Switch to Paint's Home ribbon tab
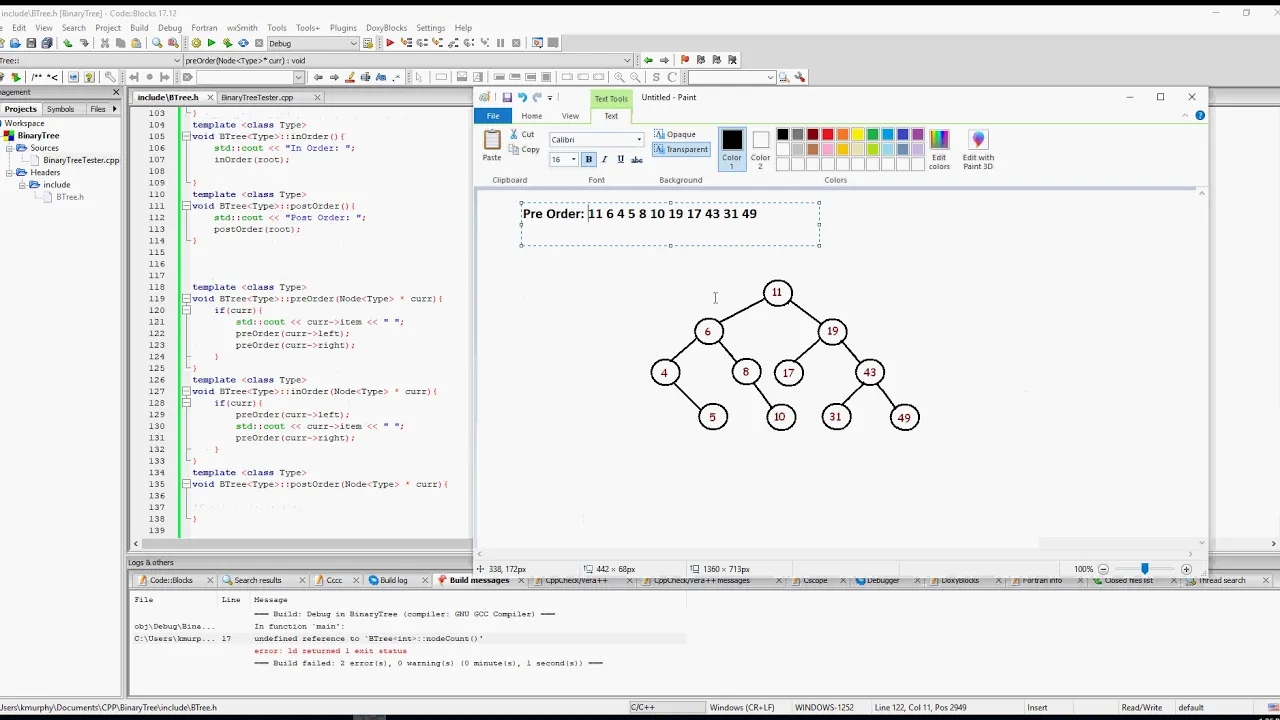The height and width of the screenshot is (720, 1280). point(531,116)
